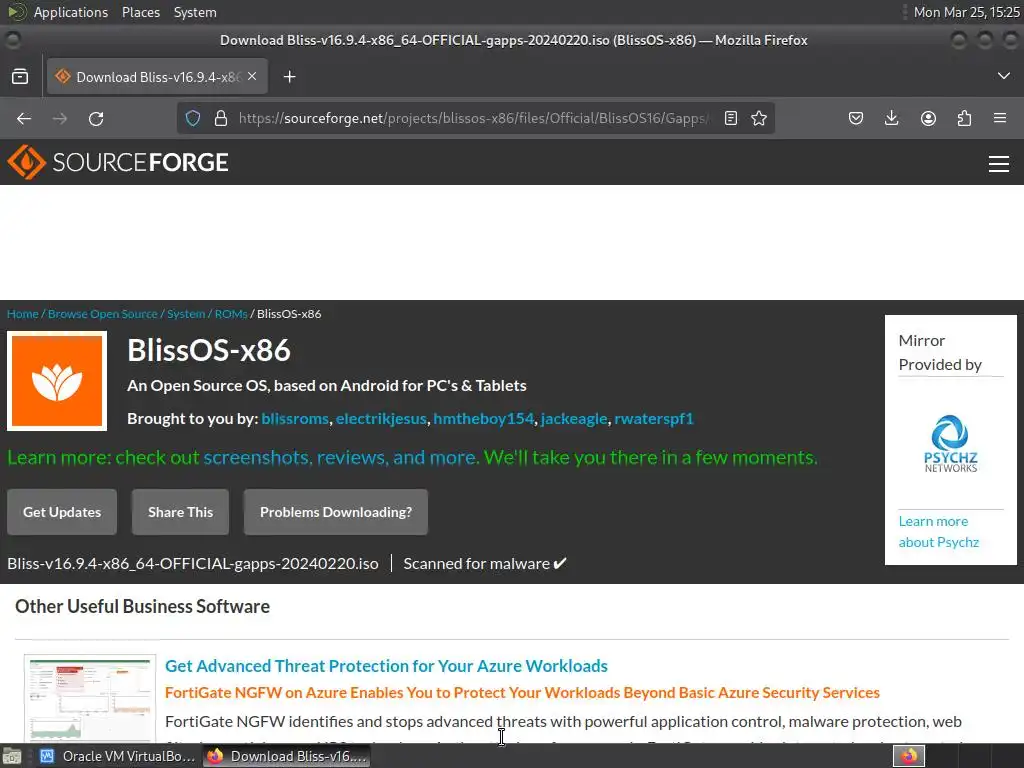Click the Bliss ISO filename text
Image resolution: width=1024 pixels, height=768 pixels.
click(193, 564)
